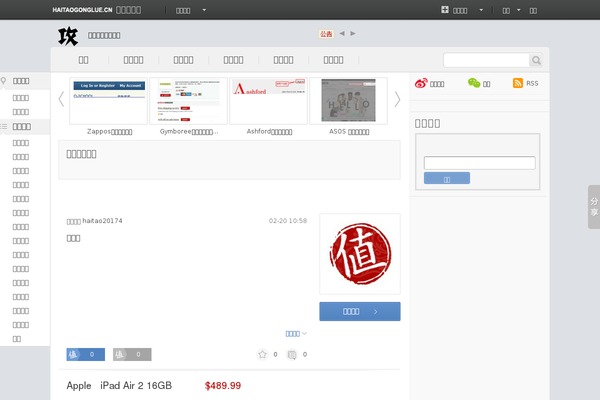This screenshot has height=400, width=600.
Task: Open the Gymboree guide thumbnail
Action: 188,101
